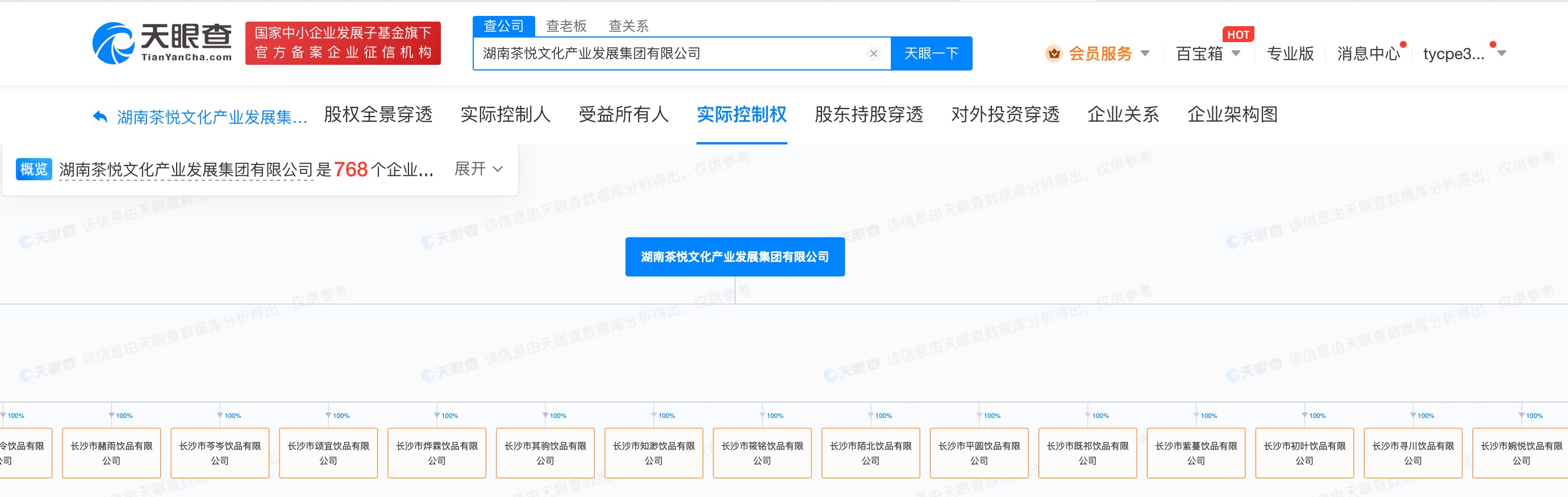Click 国家中小企业发展子基金旗下 red banner
This screenshot has width=1568, height=497.
coord(343,43)
